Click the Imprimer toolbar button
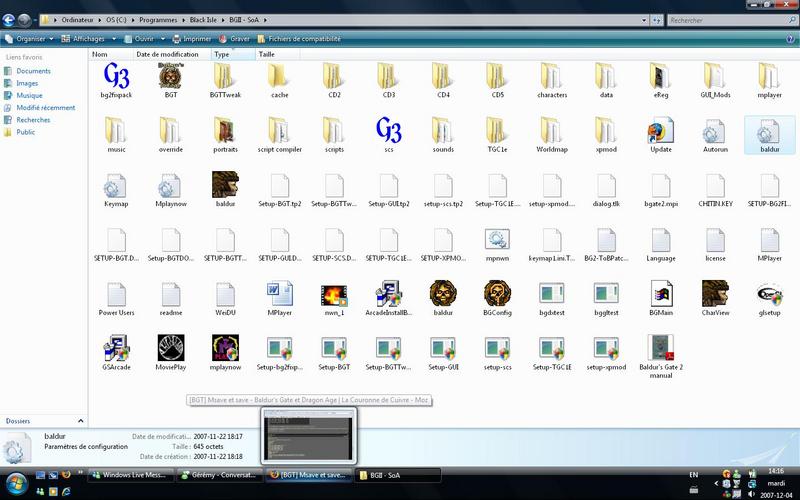Viewport: 800px width, 500px height. coord(191,39)
